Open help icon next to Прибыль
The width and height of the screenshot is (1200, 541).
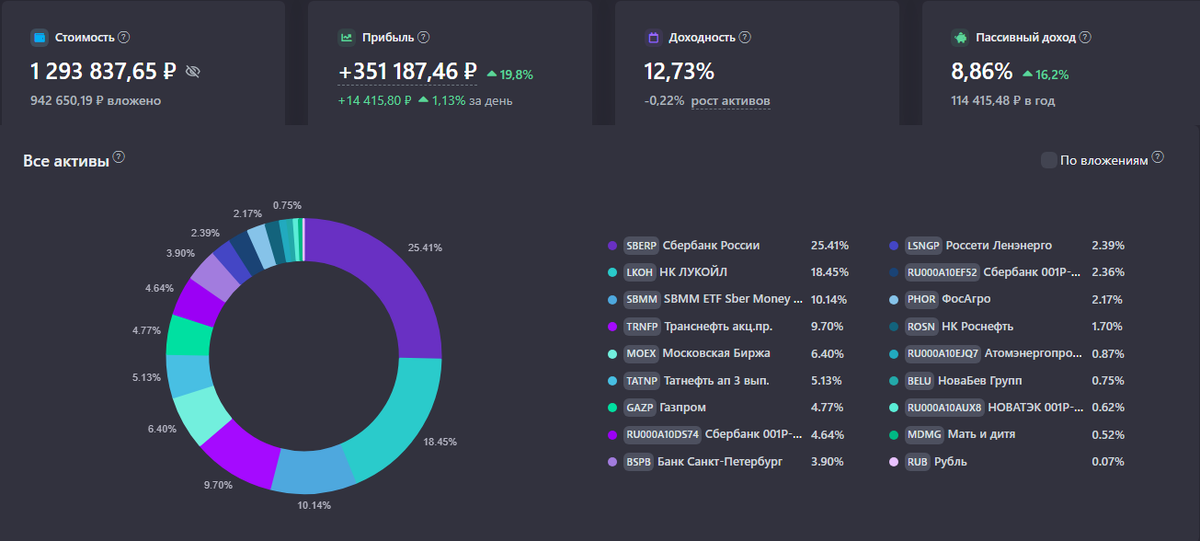click(423, 37)
